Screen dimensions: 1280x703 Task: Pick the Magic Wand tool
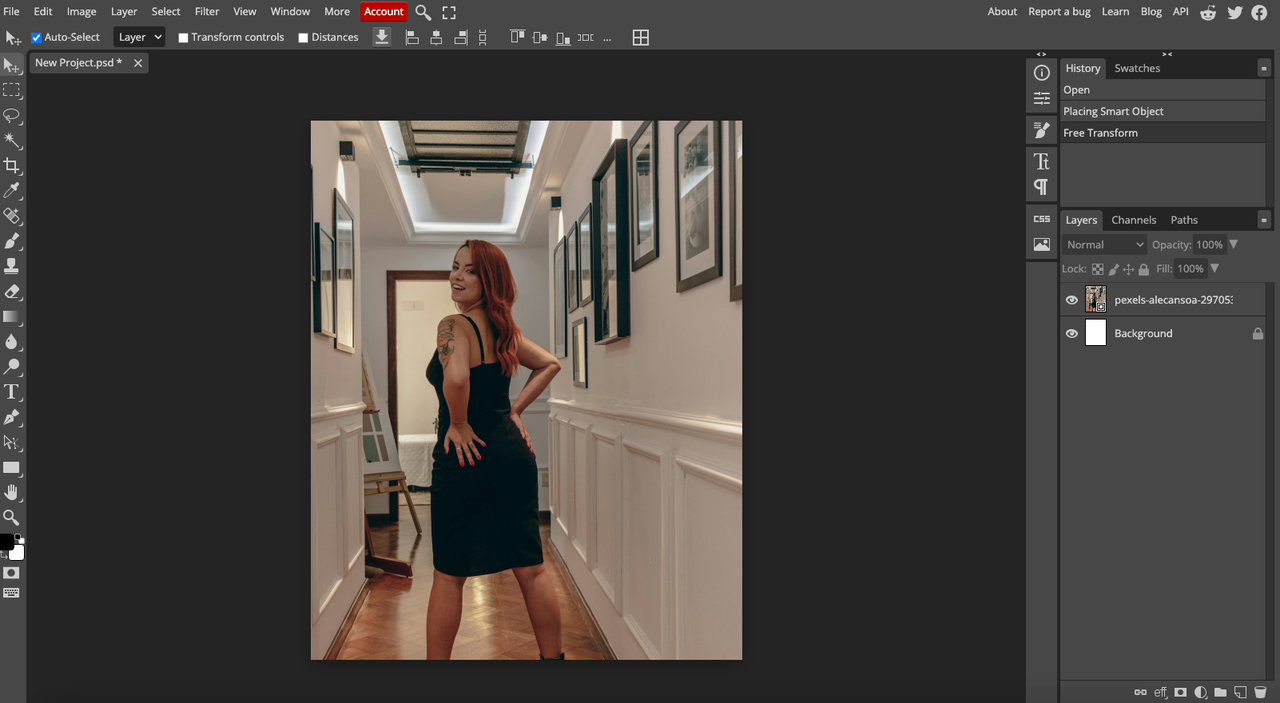tap(11, 141)
